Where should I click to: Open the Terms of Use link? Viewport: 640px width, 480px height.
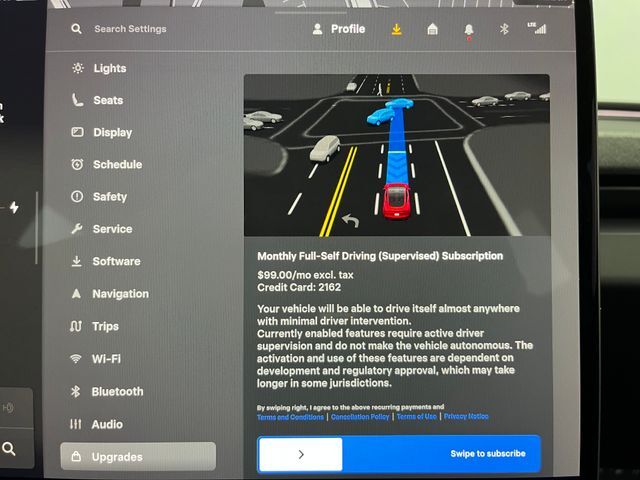[x=416, y=416]
